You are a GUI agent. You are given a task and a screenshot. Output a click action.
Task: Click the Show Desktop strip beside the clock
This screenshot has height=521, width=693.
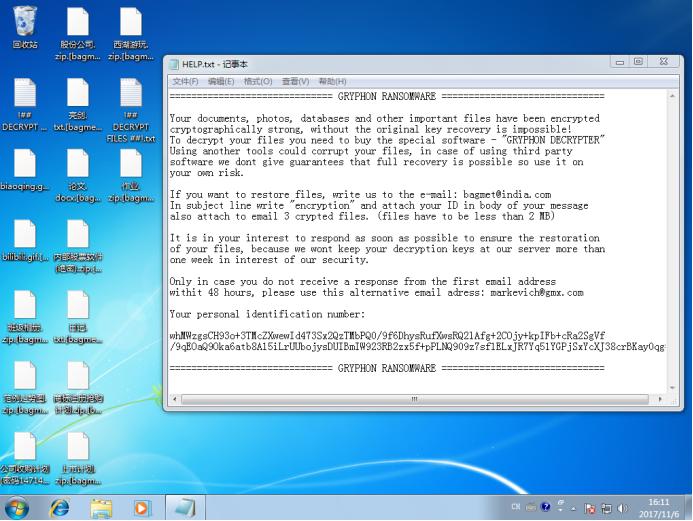click(x=689, y=508)
